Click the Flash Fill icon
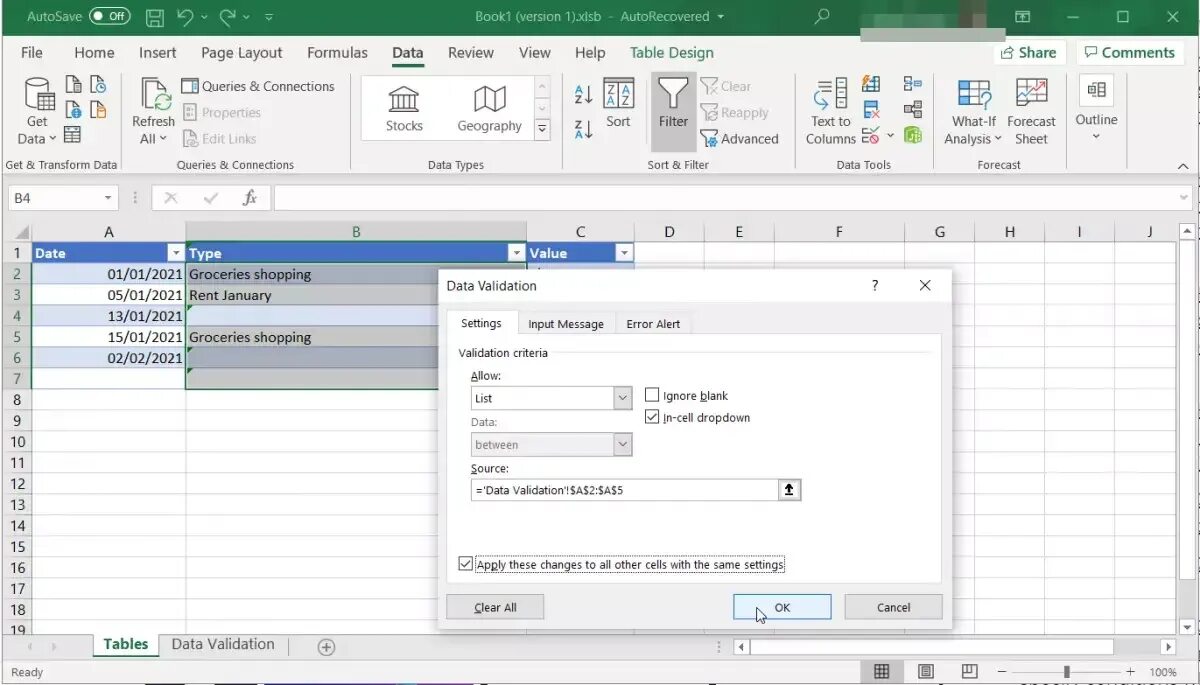This screenshot has width=1200, height=685. coord(871,84)
